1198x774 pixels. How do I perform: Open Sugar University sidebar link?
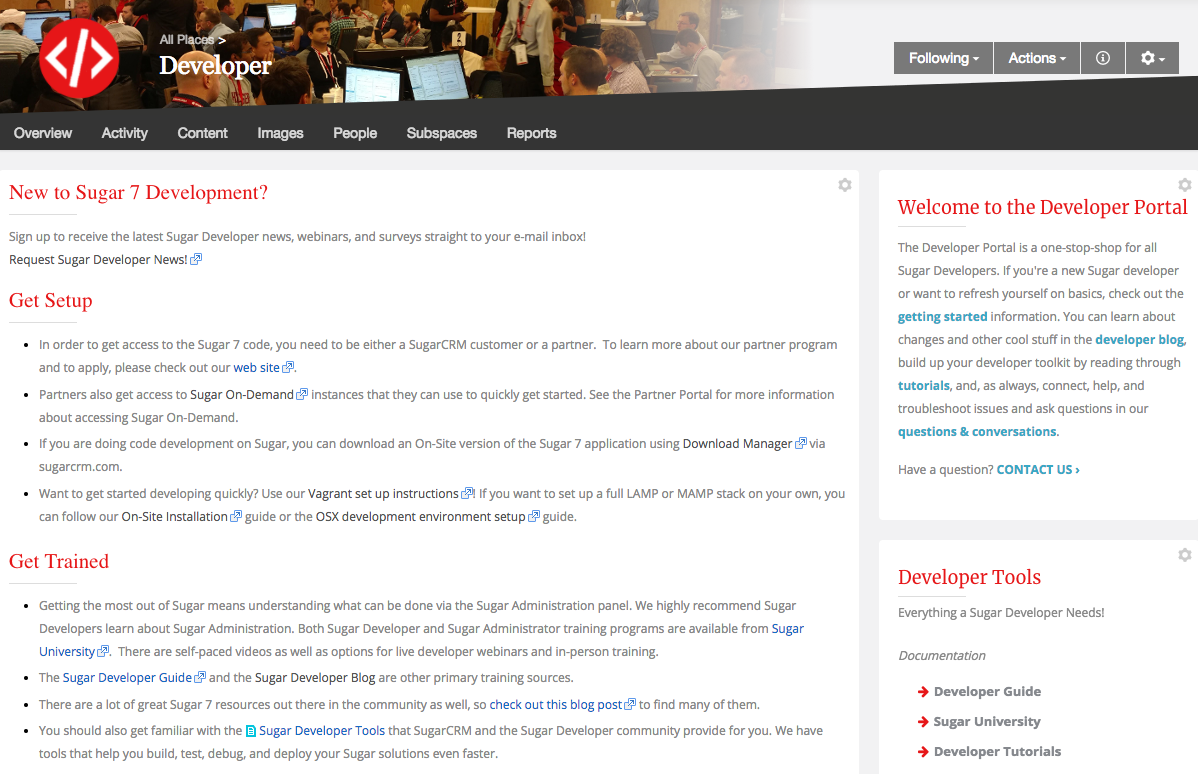[x=986, y=722]
